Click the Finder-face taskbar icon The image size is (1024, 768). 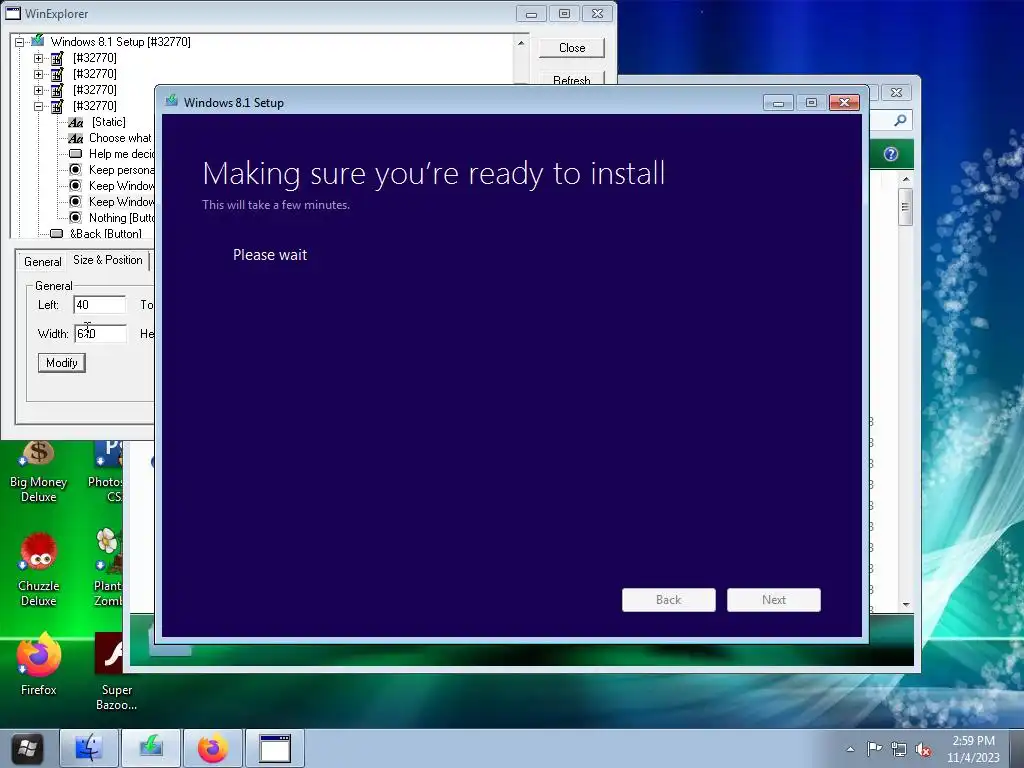[x=89, y=748]
